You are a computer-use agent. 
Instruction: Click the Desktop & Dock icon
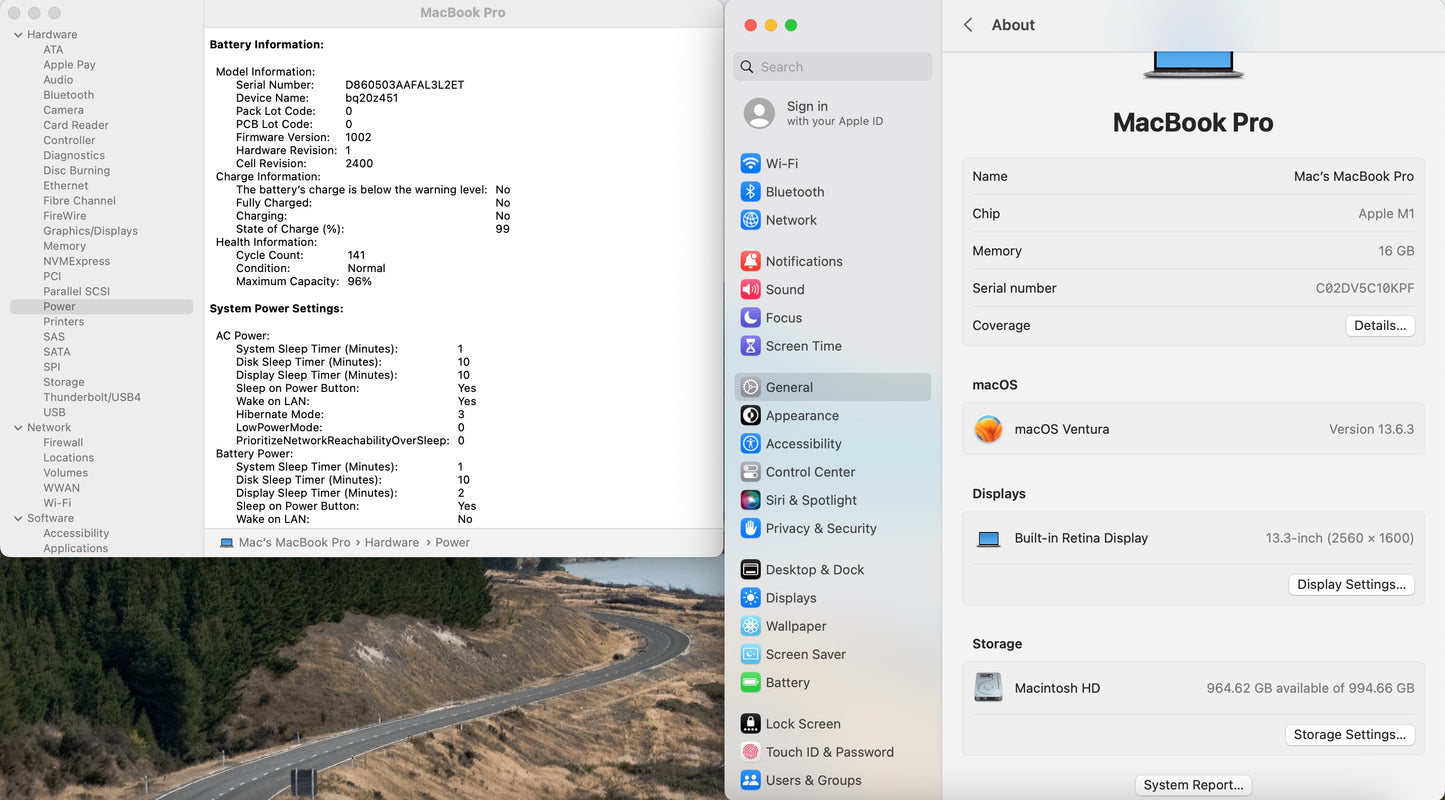click(x=750, y=569)
